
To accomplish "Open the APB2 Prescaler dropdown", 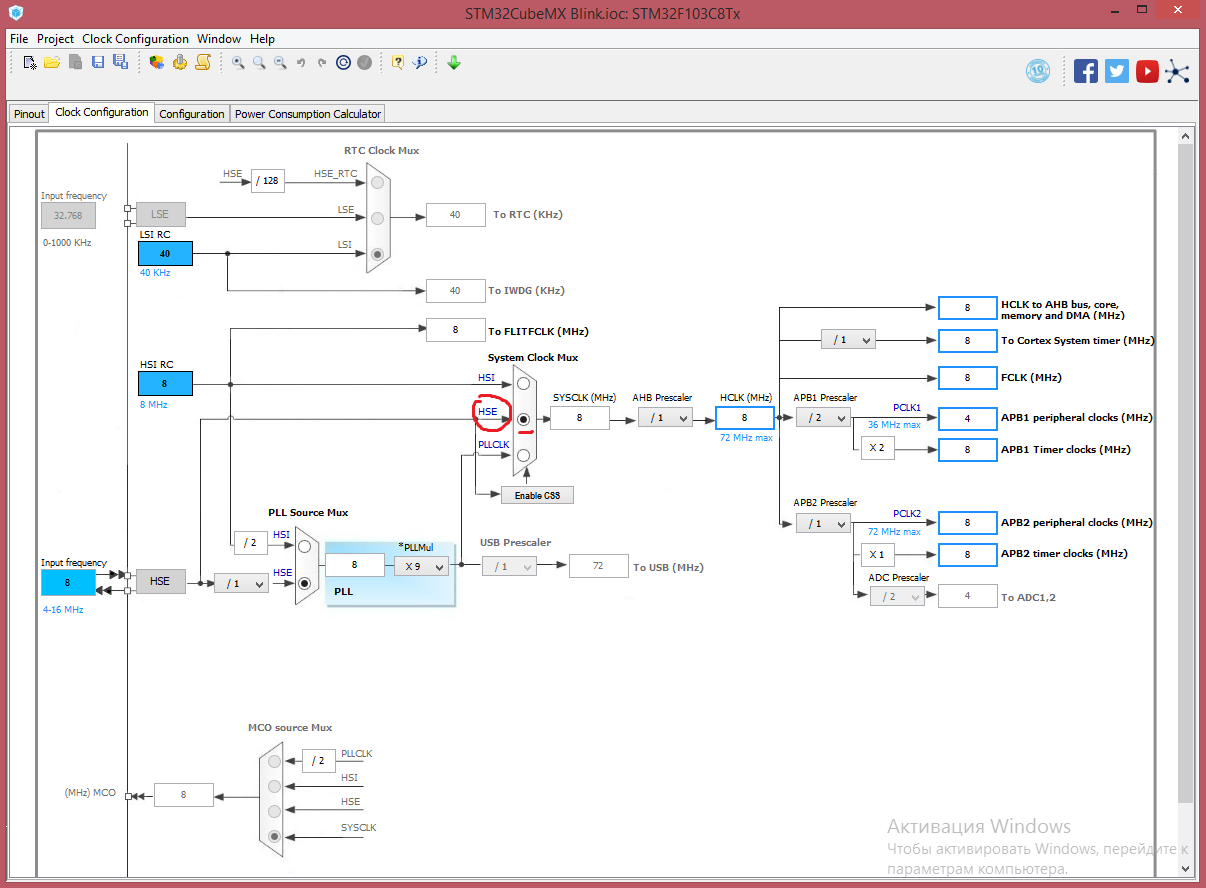I will pyautogui.click(x=823, y=523).
